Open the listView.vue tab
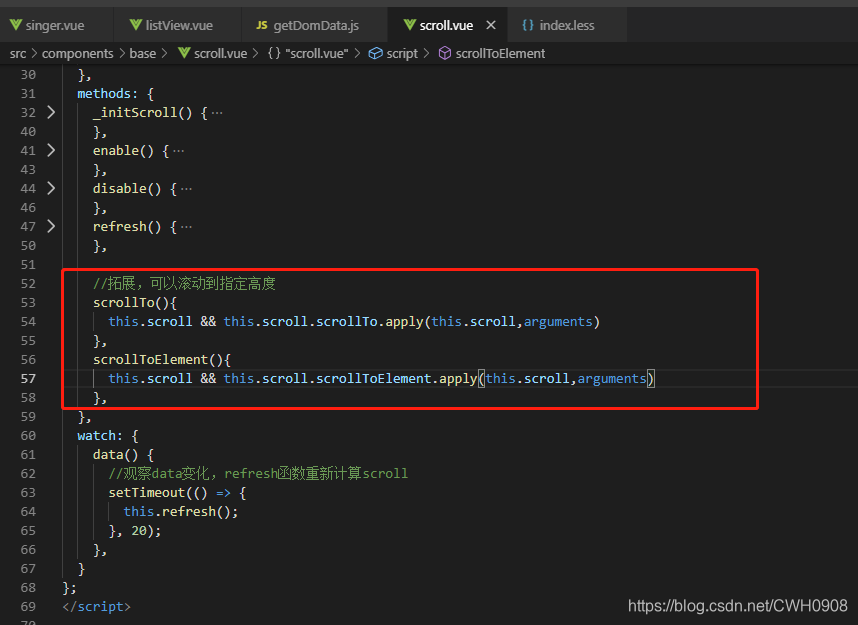The width and height of the screenshot is (858, 625). click(177, 25)
